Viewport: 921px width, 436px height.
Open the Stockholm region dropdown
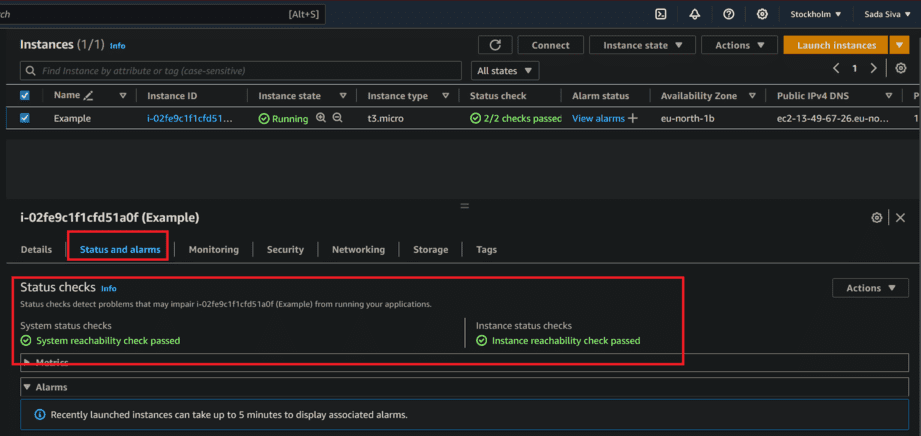[x=815, y=14]
